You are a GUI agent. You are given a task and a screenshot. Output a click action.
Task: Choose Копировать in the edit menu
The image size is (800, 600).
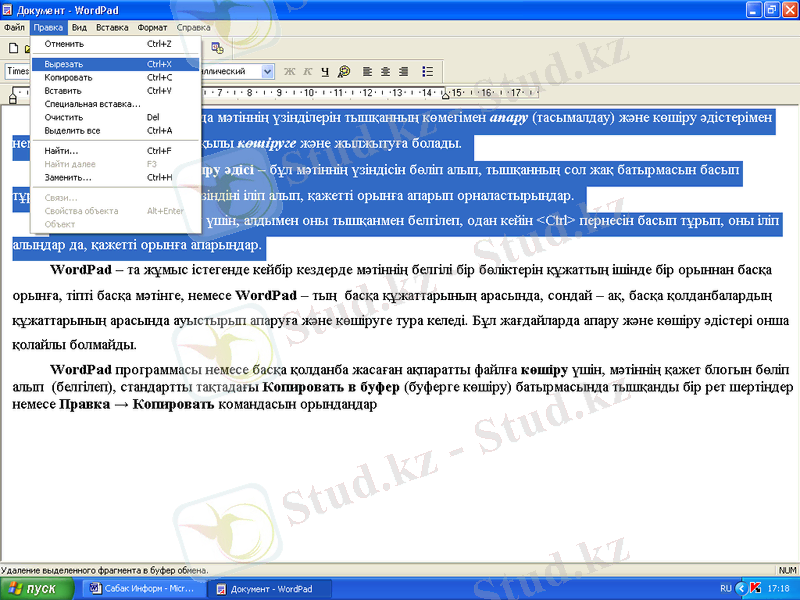click(x=68, y=77)
